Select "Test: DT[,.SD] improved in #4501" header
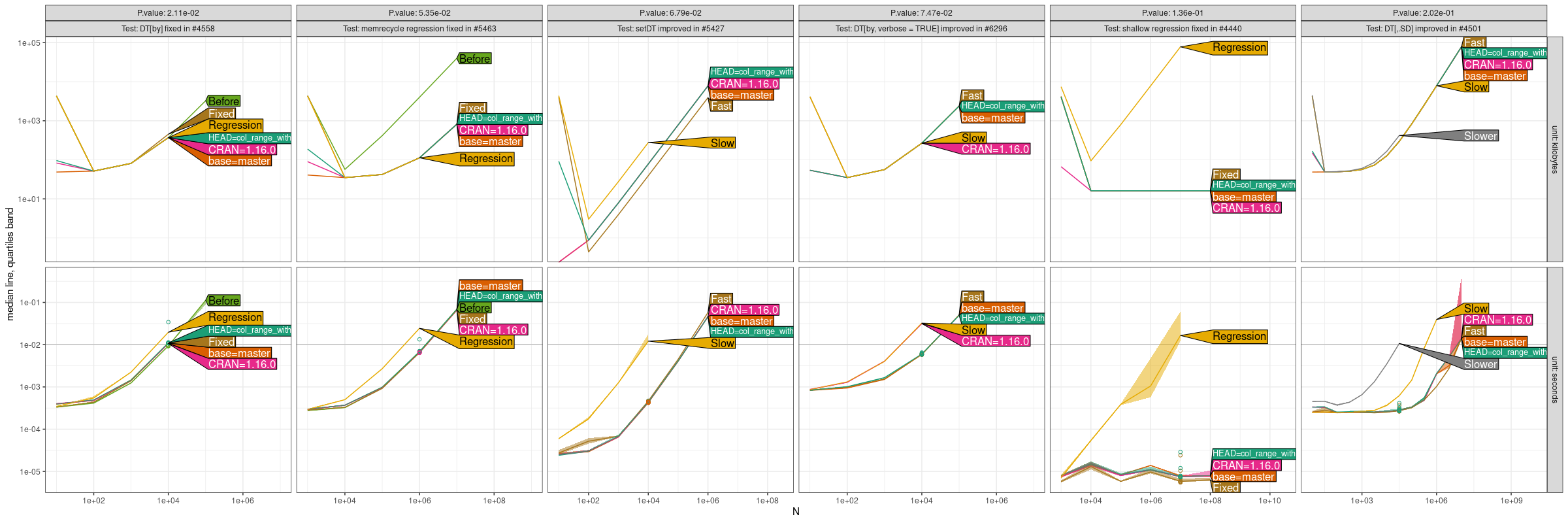The height and width of the screenshot is (523, 1568). point(1424,29)
